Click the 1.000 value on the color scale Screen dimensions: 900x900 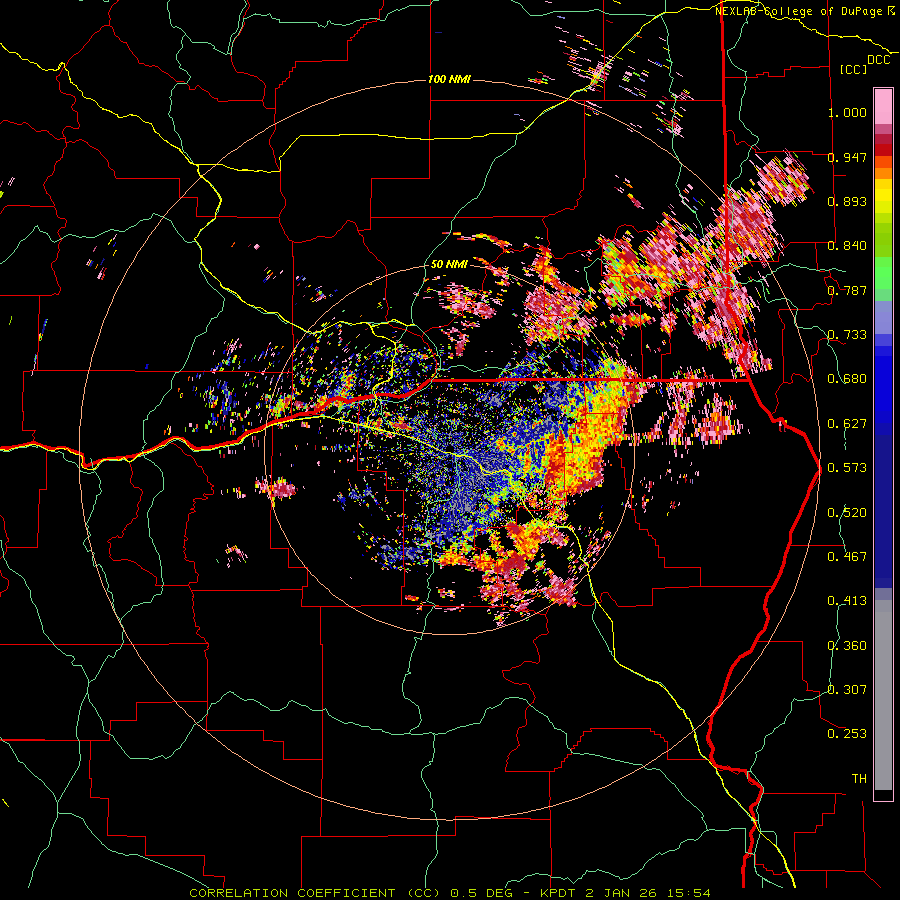847,112
